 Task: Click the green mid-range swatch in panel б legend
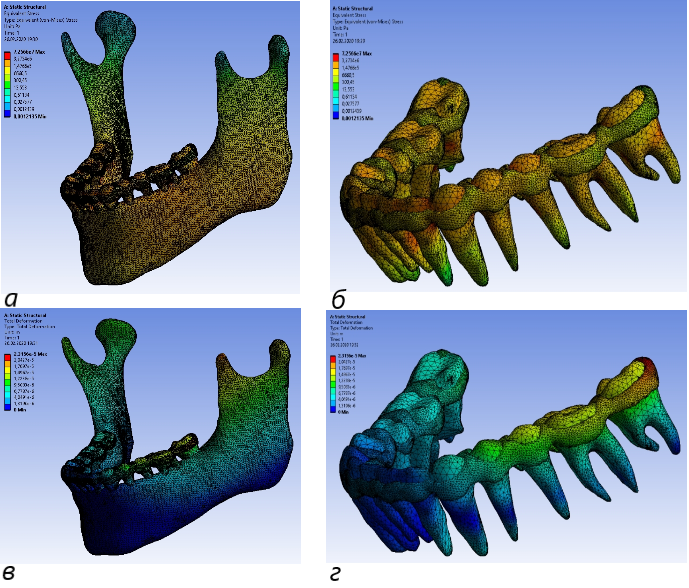click(x=335, y=84)
